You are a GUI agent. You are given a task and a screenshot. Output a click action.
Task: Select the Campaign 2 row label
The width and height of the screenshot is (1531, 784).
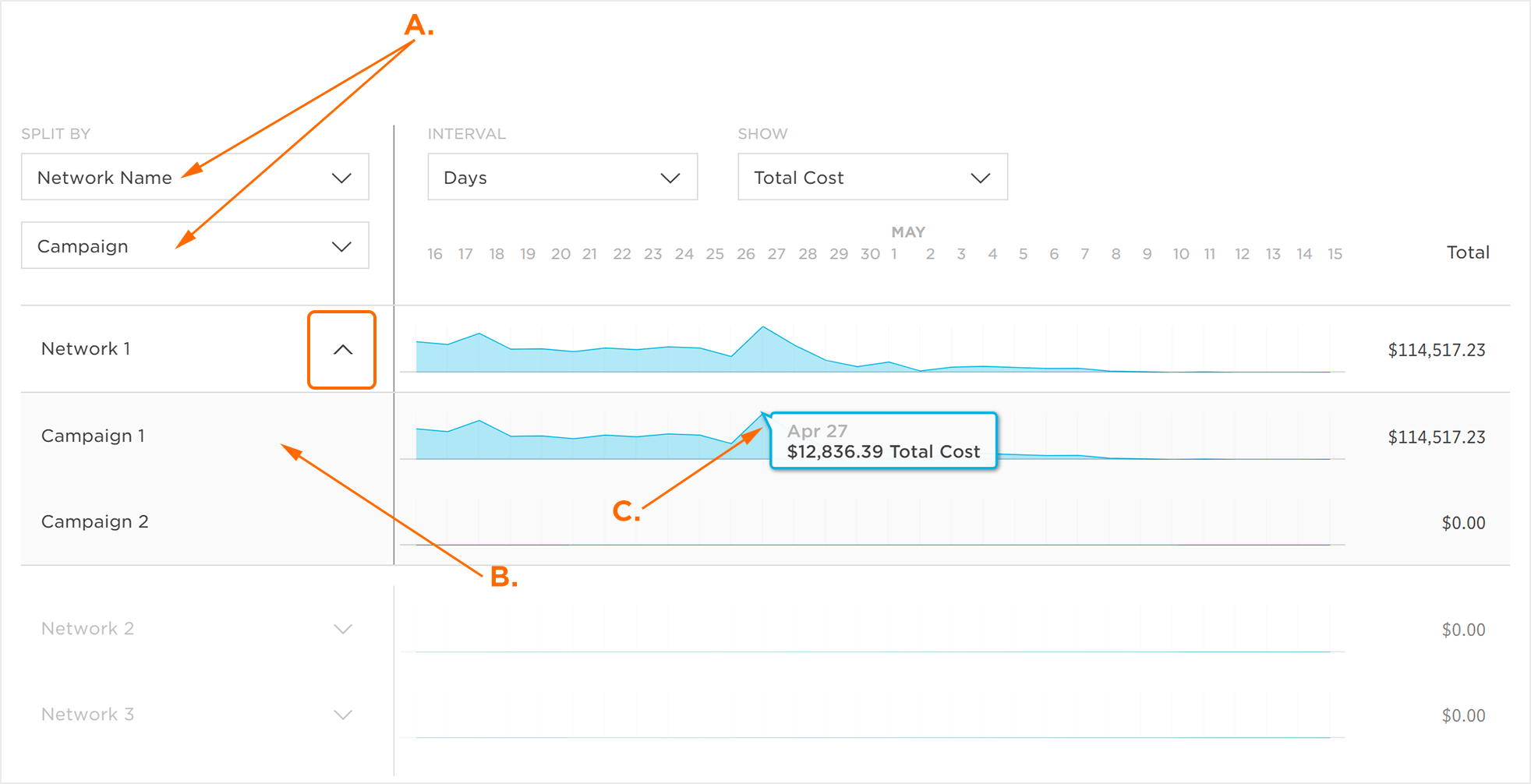pos(94,521)
